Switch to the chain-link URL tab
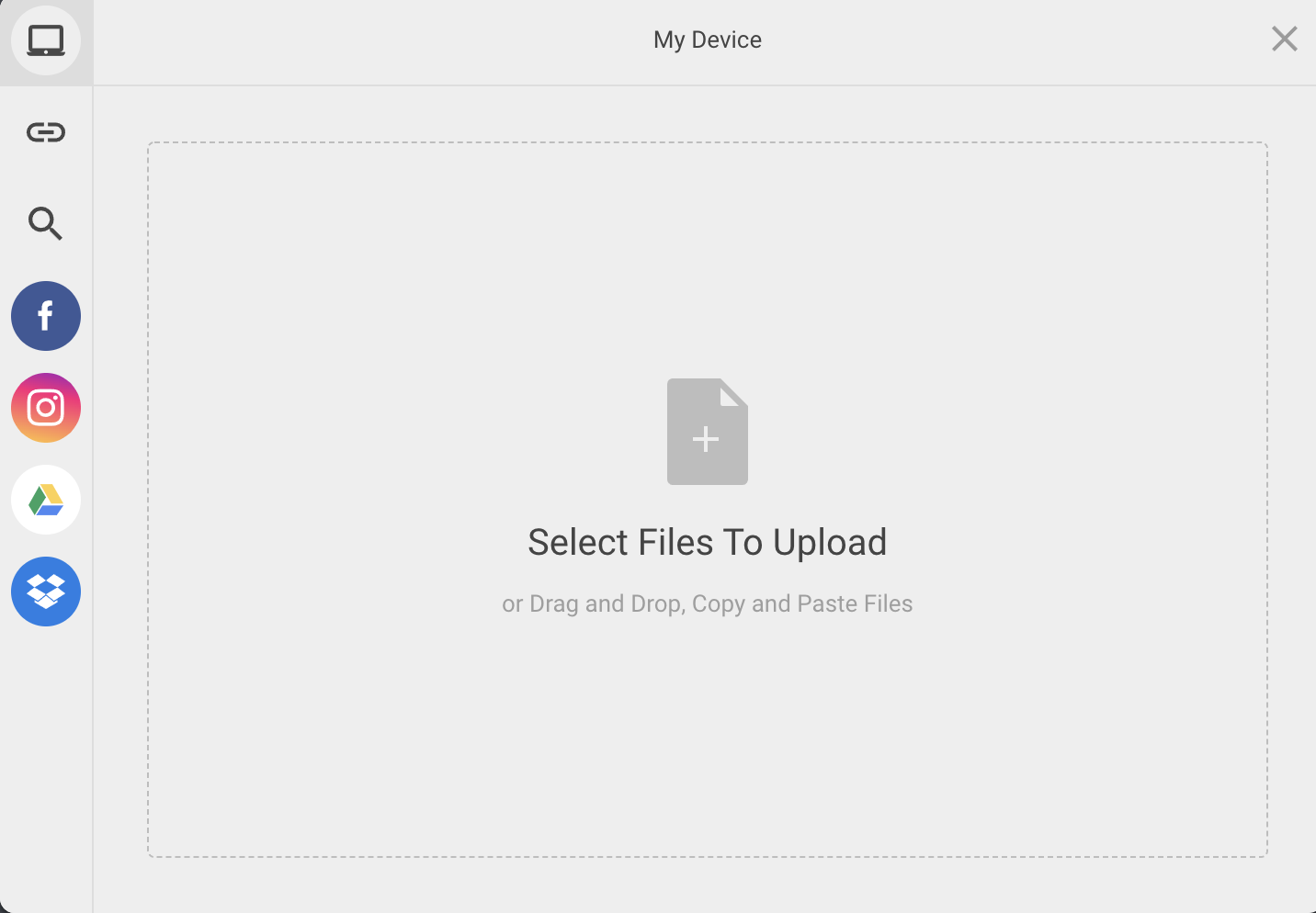Viewport: 1316px width, 913px height. pos(46,132)
